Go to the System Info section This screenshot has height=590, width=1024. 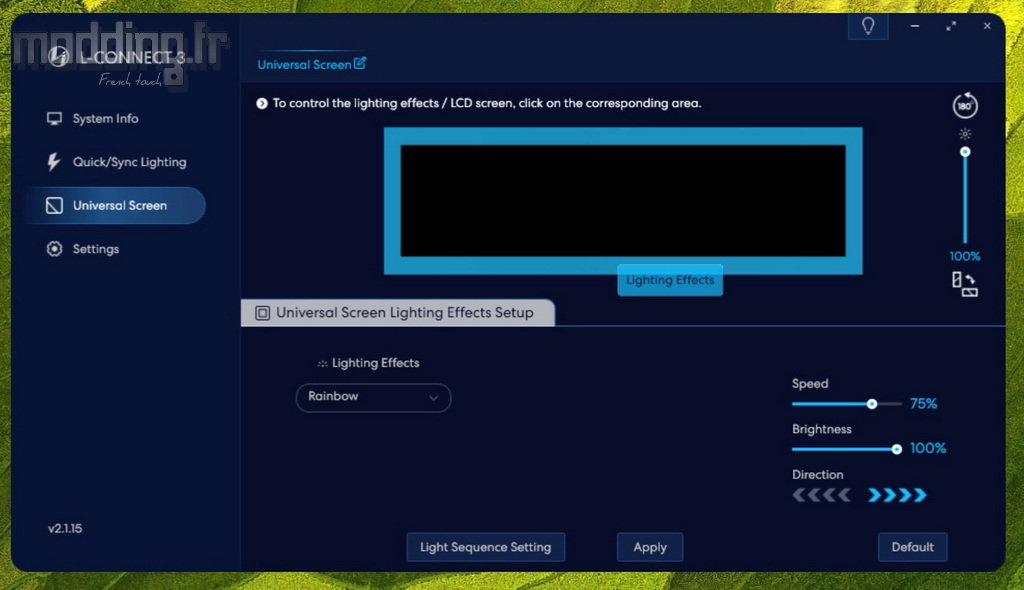105,119
